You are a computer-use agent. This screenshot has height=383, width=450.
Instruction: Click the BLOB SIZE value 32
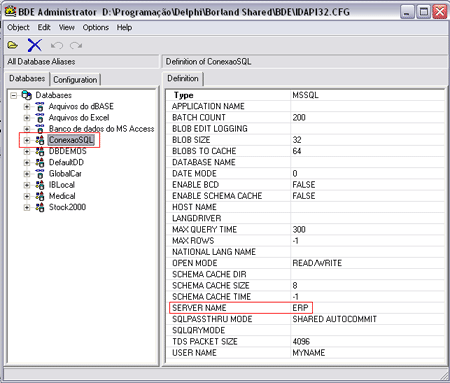(x=297, y=140)
